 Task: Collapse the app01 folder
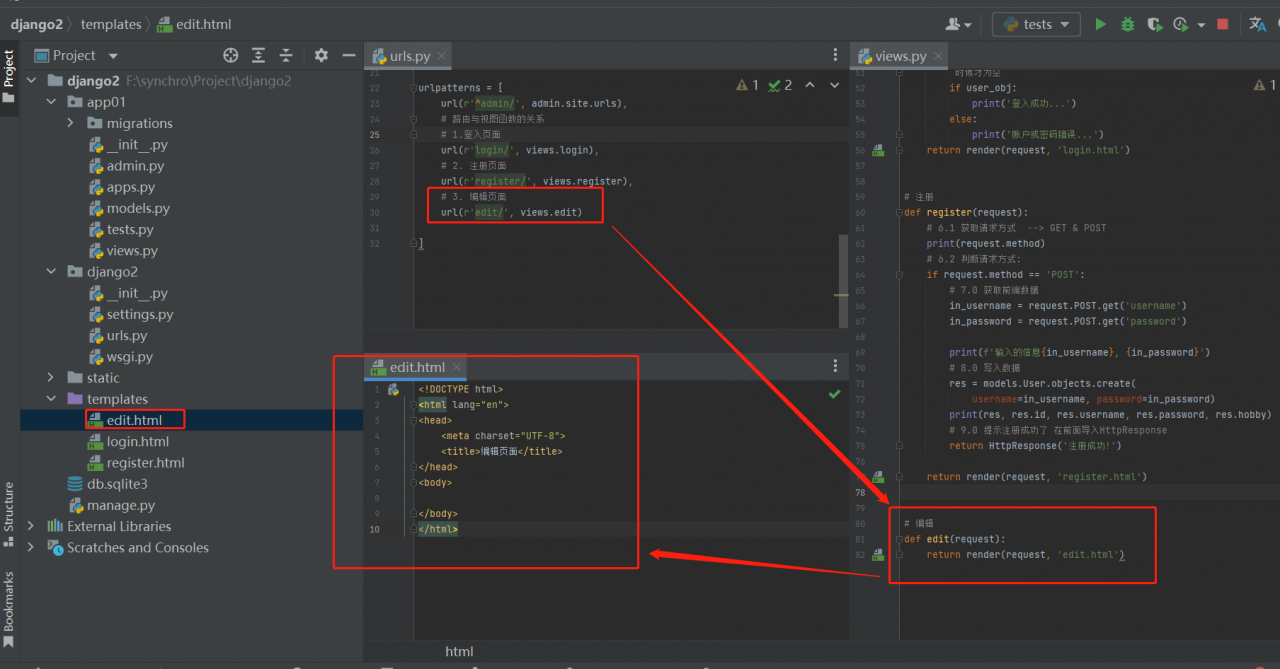coord(51,102)
